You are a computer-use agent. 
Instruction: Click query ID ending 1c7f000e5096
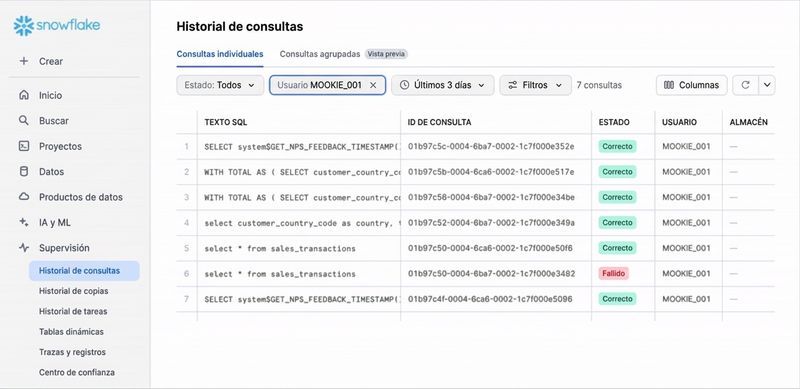point(490,299)
